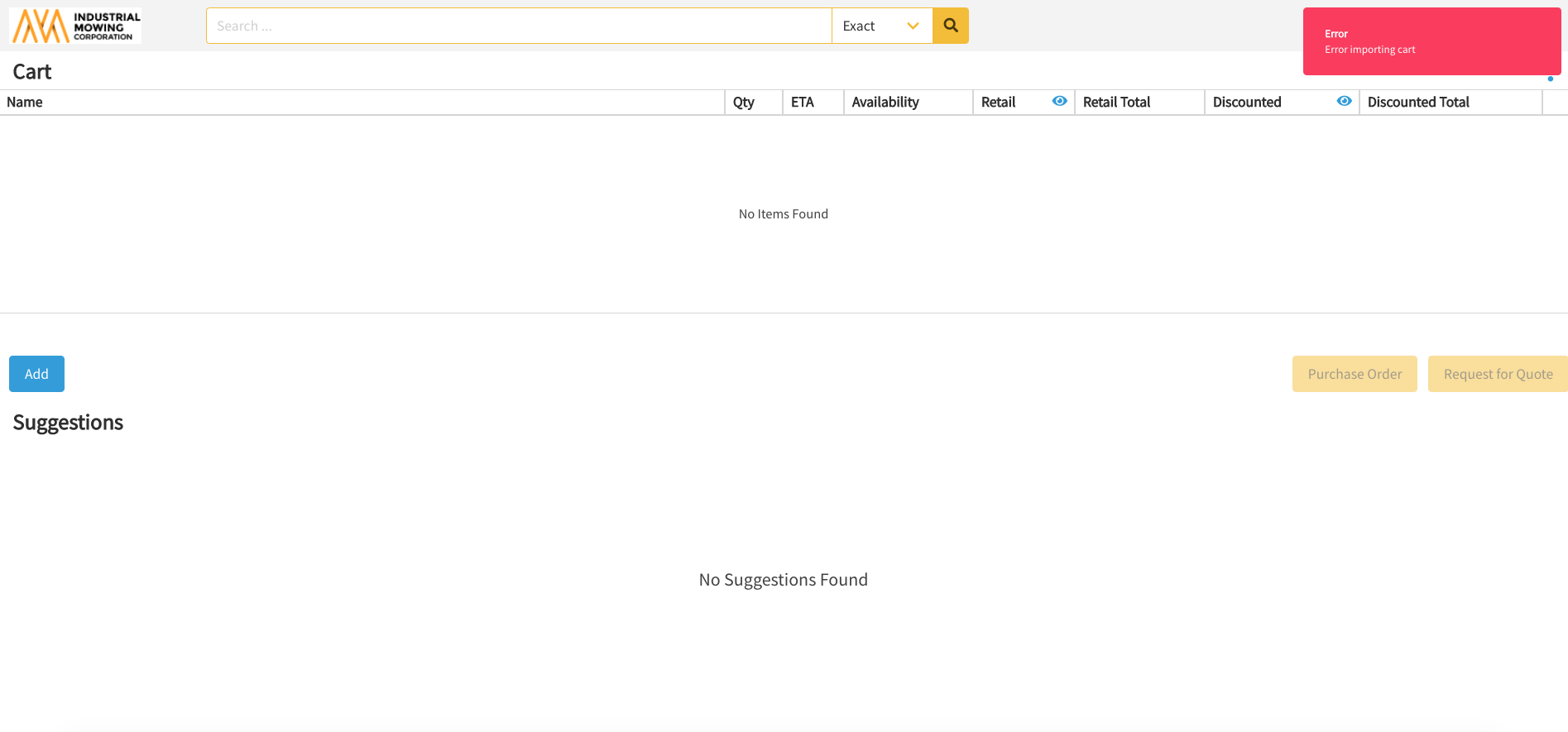
Task: Dismiss the Error importing cart notification
Action: 1431,41
